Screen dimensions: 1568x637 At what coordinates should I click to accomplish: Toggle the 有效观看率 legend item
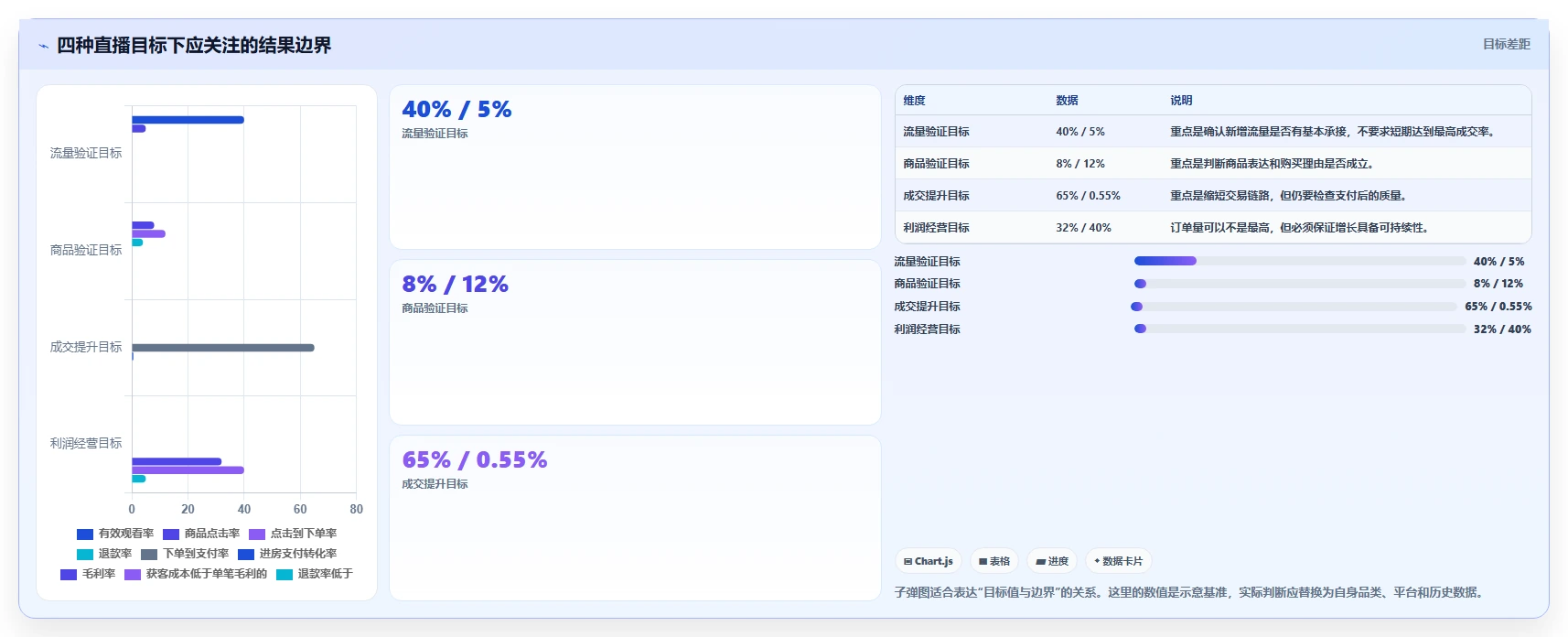coord(115,534)
